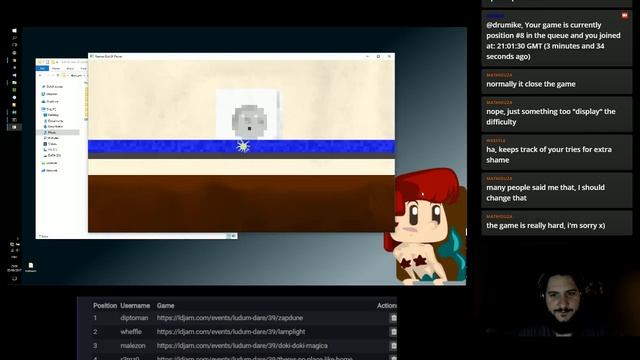
Task: Open the taskbar search icon
Action: (x=14, y=38)
